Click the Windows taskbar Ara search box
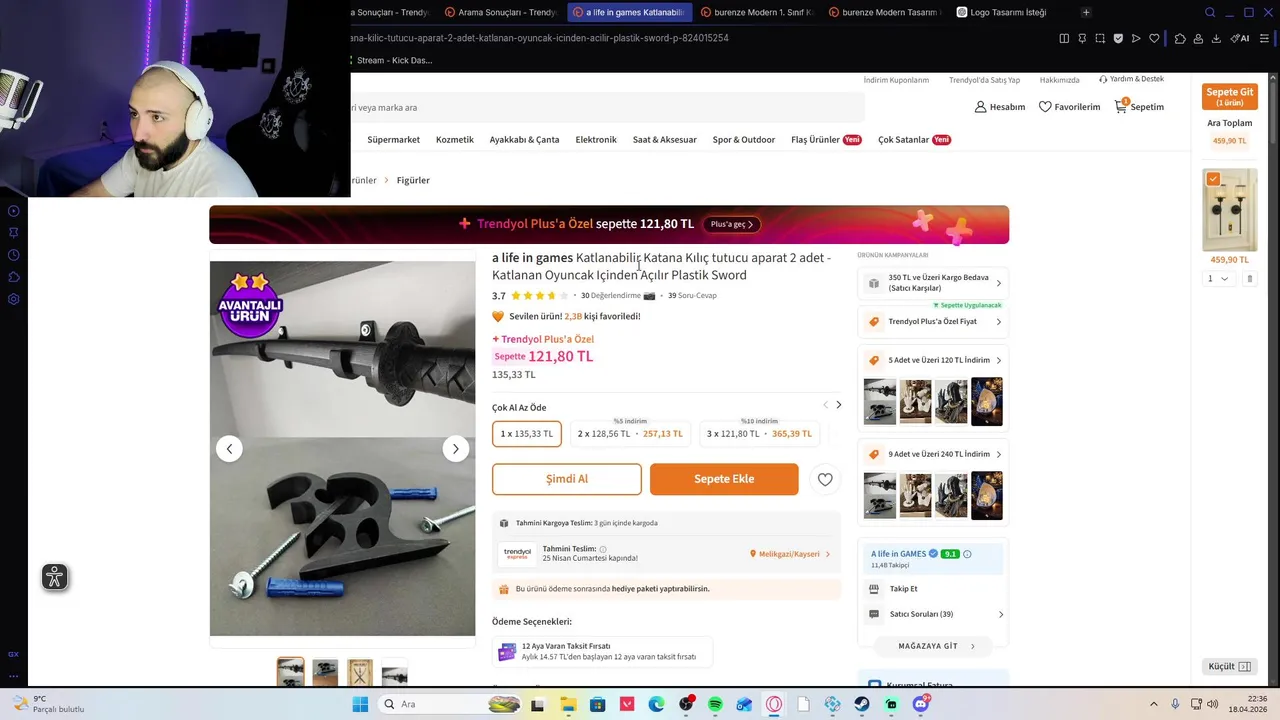Viewport: 1280px width, 720px height. click(451, 704)
